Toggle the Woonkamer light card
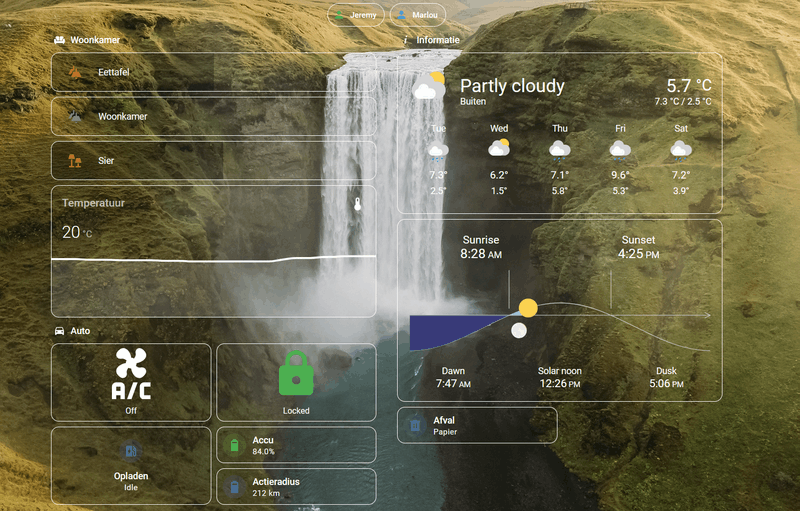The width and height of the screenshot is (800, 511). click(x=214, y=116)
